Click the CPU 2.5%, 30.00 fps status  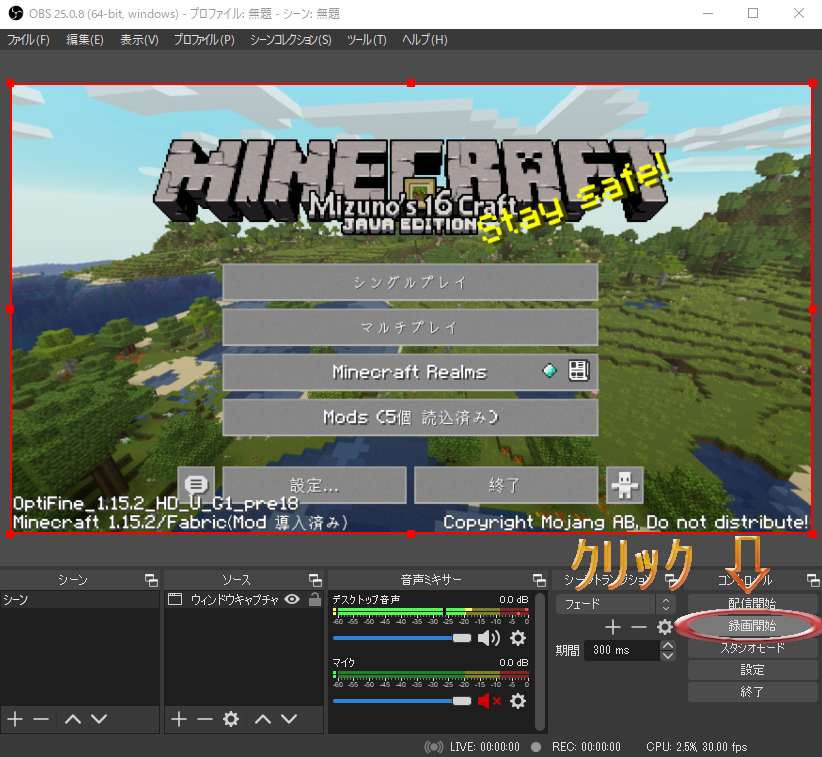pyautogui.click(x=697, y=747)
